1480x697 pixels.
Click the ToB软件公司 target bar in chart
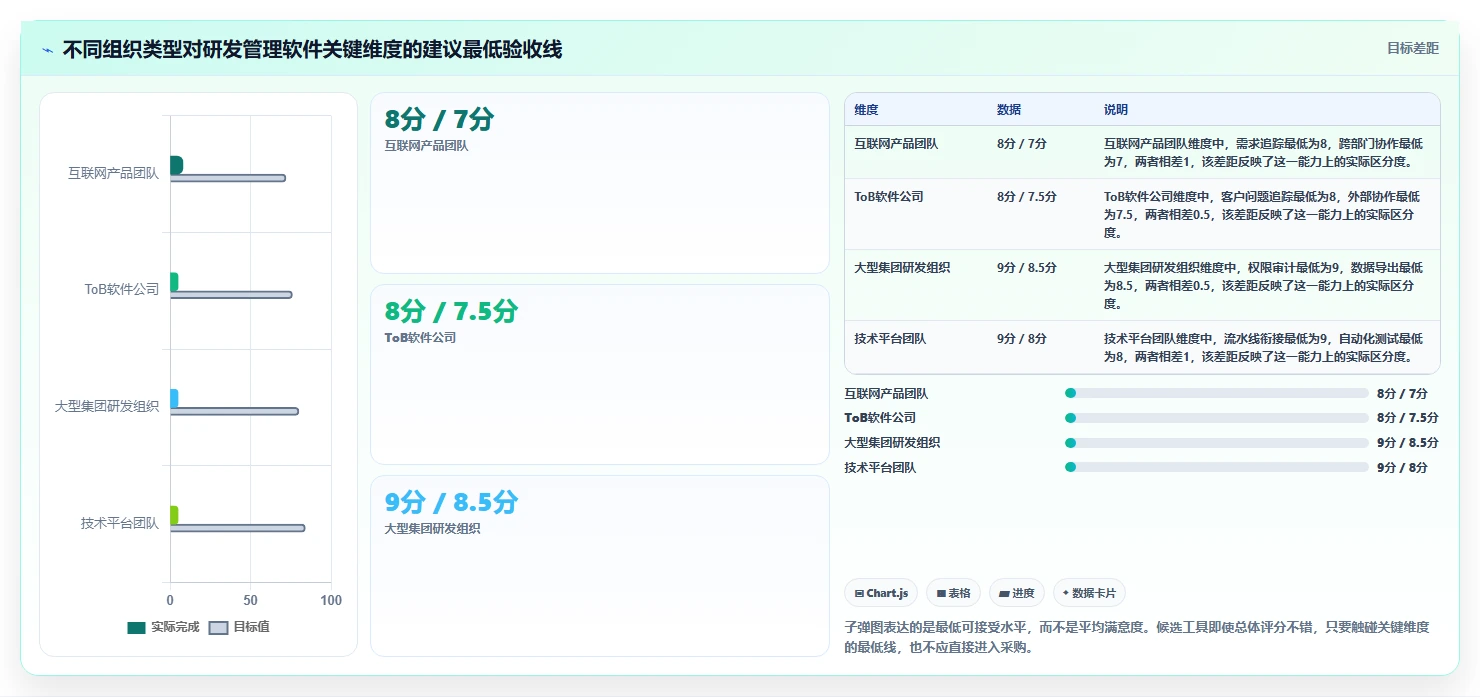(231, 295)
